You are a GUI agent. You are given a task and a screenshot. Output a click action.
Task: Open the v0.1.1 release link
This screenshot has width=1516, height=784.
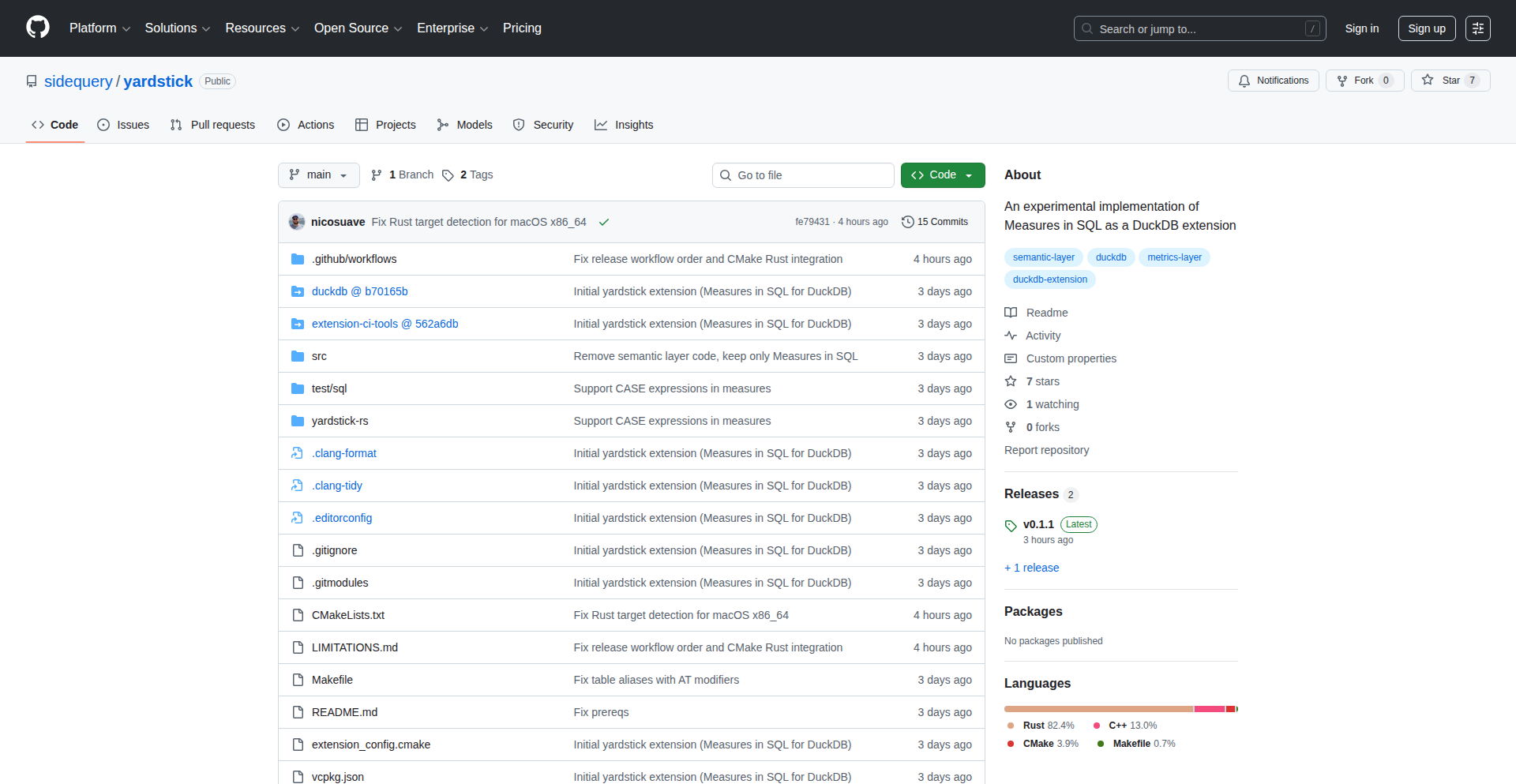click(x=1037, y=524)
